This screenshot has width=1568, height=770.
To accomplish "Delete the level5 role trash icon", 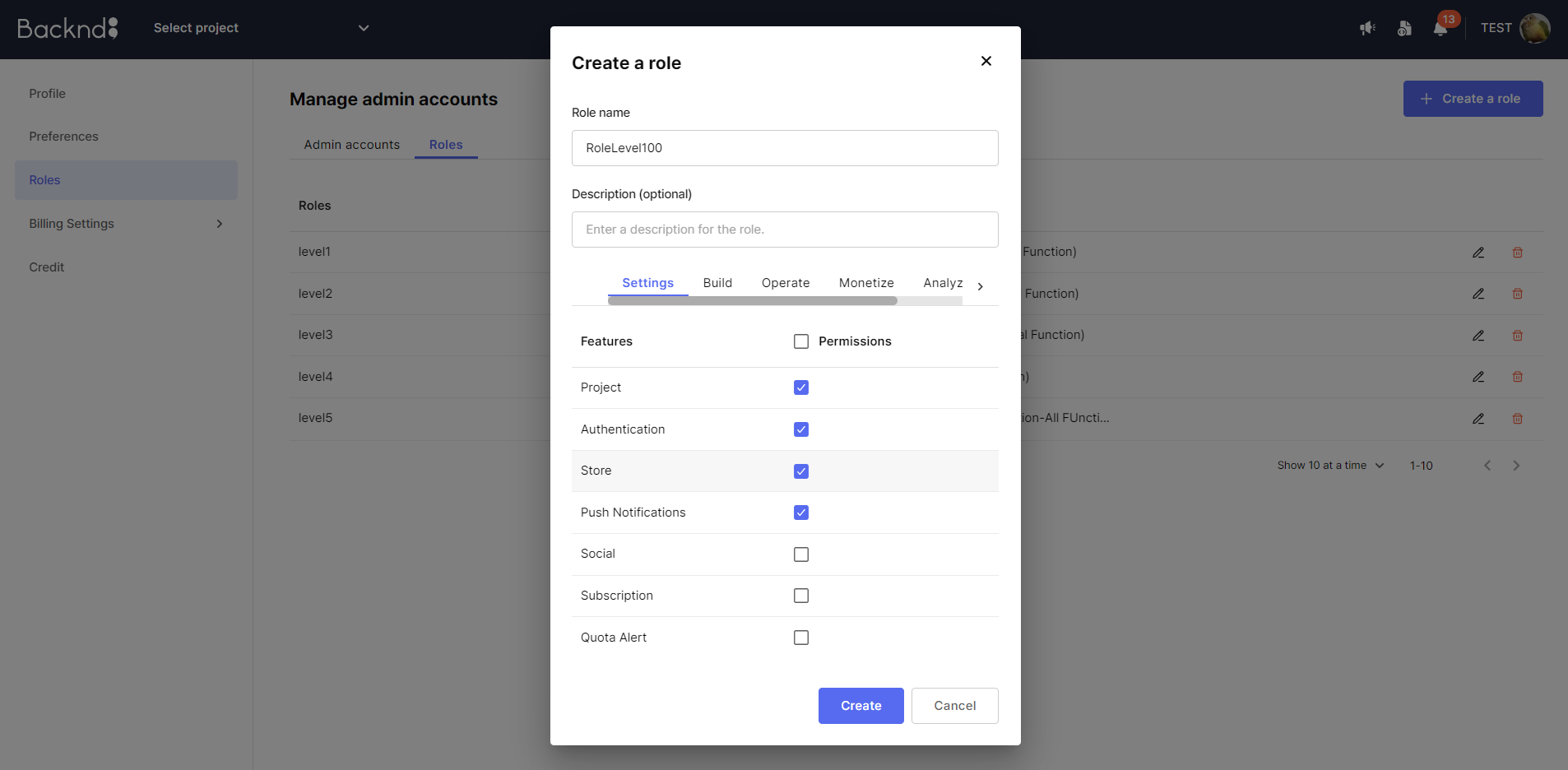I will tap(1518, 419).
